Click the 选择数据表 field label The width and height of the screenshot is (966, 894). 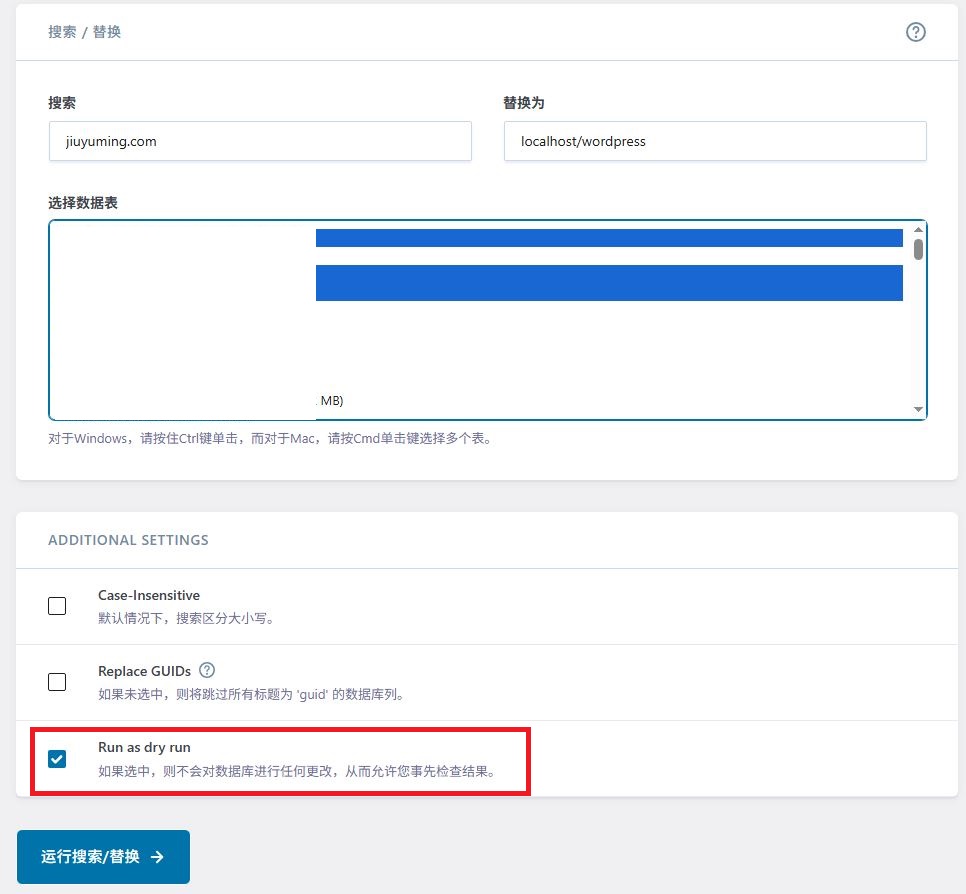point(83,203)
